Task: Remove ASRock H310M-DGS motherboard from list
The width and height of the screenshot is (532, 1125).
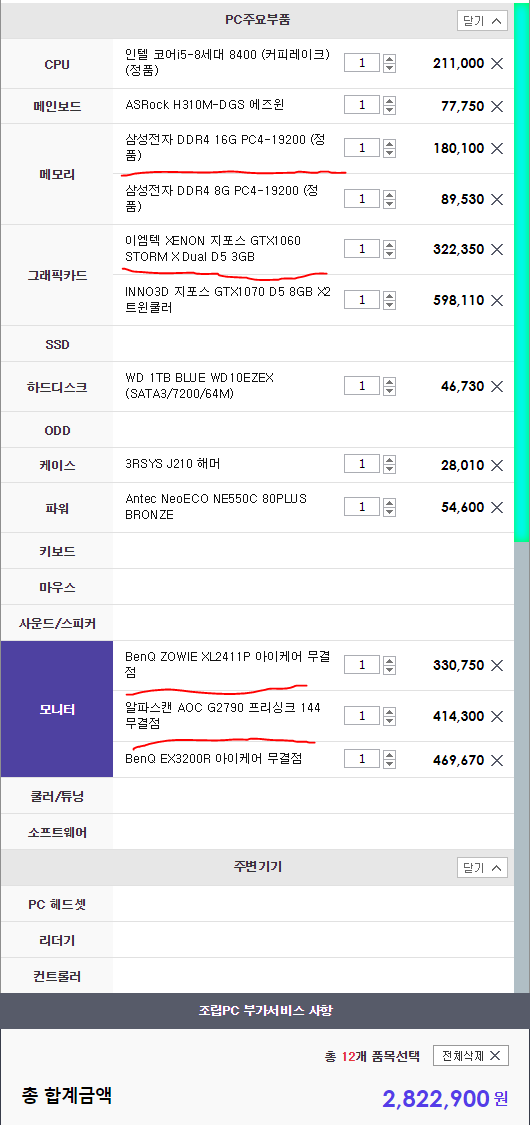Action: pos(497,106)
